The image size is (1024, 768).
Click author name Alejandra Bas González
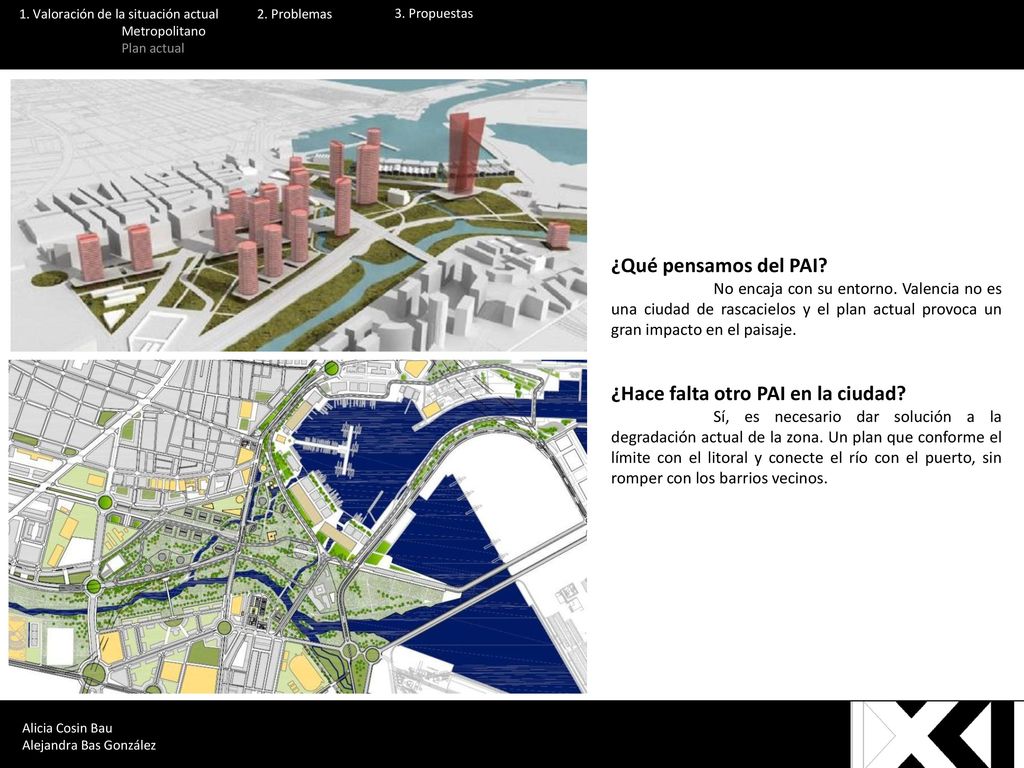click(x=89, y=745)
